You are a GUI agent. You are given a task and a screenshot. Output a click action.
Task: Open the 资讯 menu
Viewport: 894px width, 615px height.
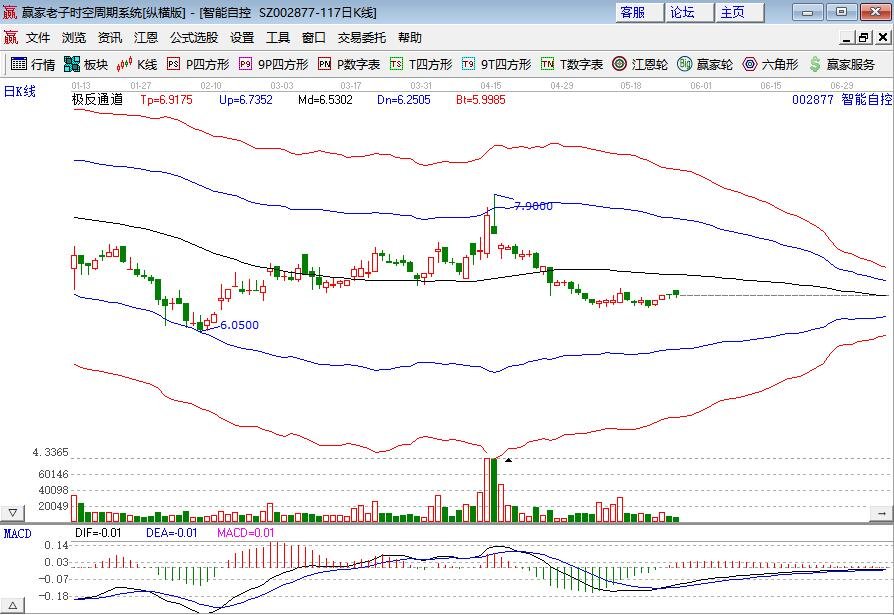coord(109,38)
